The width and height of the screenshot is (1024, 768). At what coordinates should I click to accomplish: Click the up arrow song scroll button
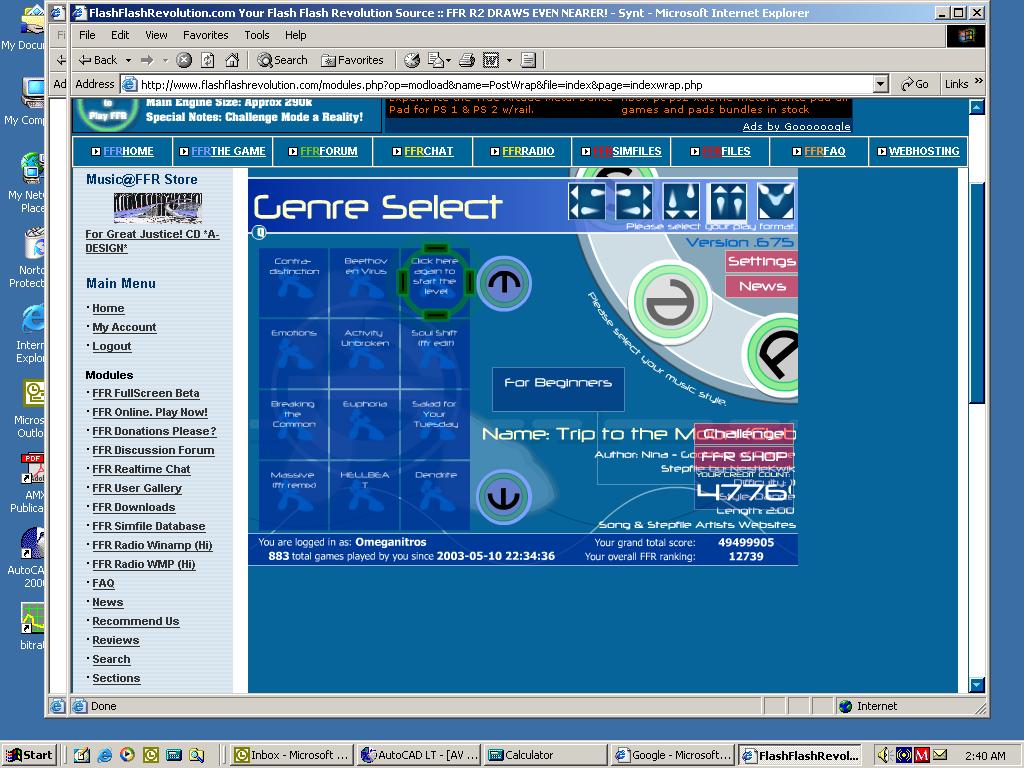point(504,283)
